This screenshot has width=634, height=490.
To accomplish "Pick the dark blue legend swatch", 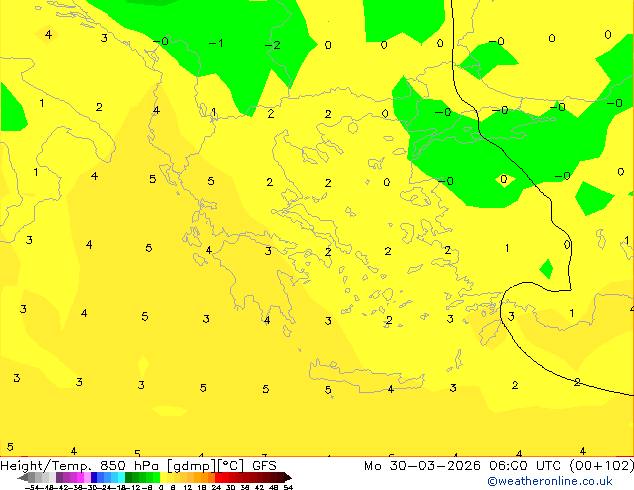I will point(94,477).
